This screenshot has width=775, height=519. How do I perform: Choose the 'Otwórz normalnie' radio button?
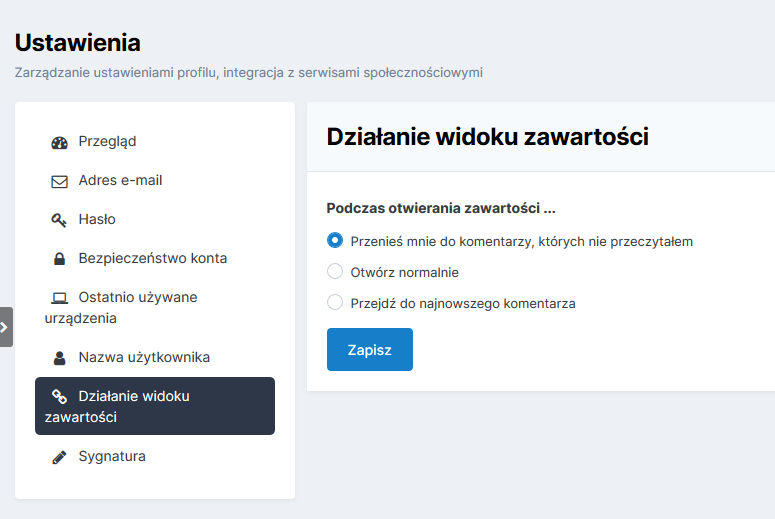[335, 272]
